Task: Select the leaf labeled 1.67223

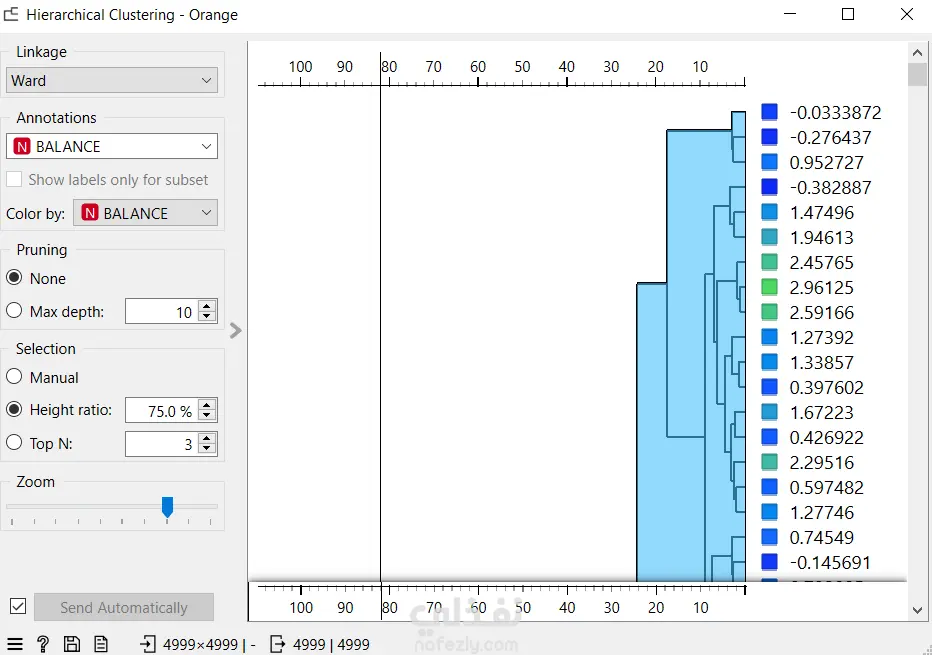Action: coord(821,412)
